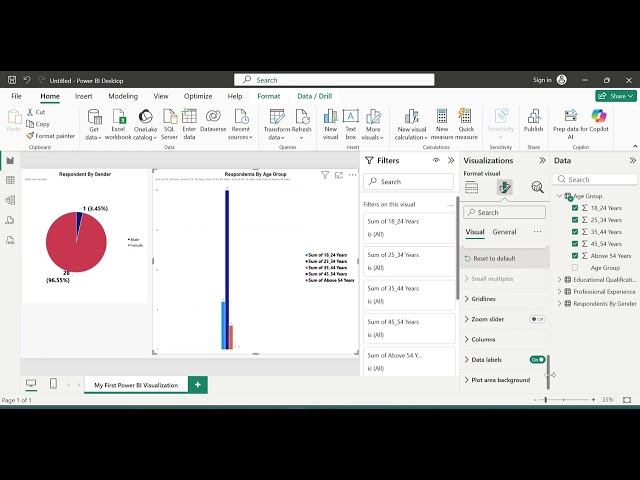Refresh the data
Viewport: 640px width, 480px height.
(302, 124)
